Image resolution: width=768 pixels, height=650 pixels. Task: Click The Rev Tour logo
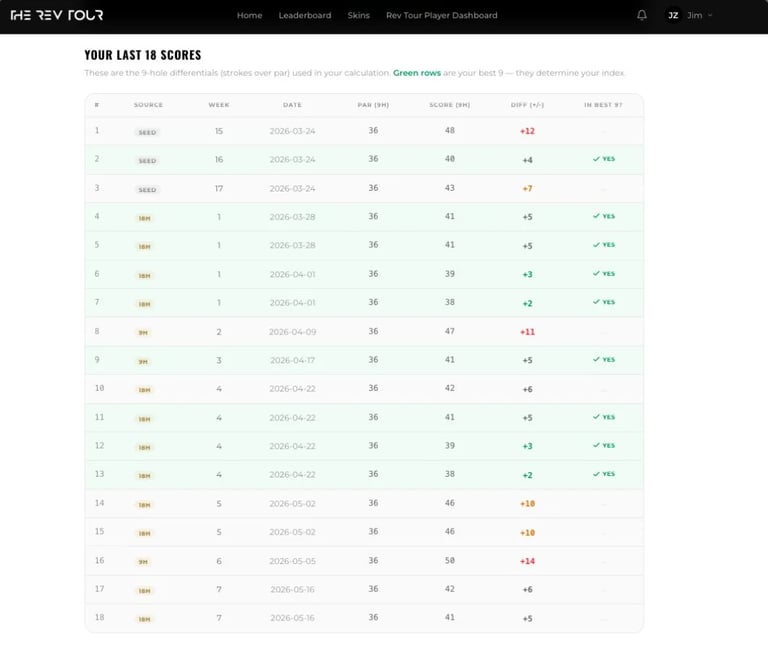pos(57,15)
